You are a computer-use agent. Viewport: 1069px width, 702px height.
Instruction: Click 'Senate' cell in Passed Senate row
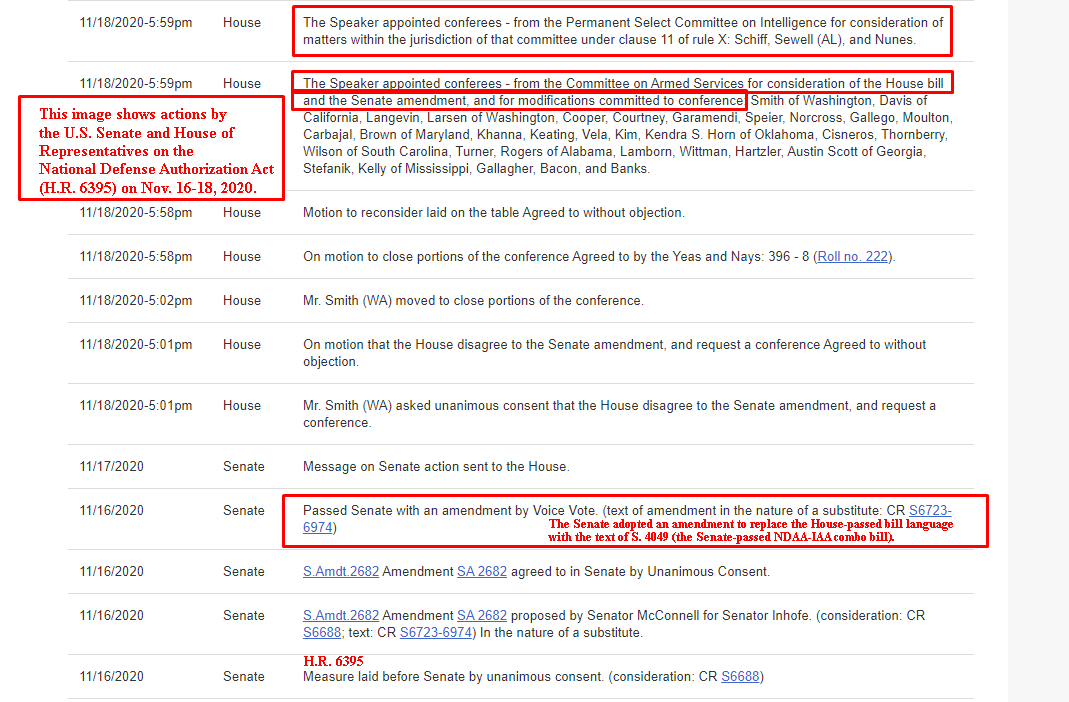tap(243, 510)
